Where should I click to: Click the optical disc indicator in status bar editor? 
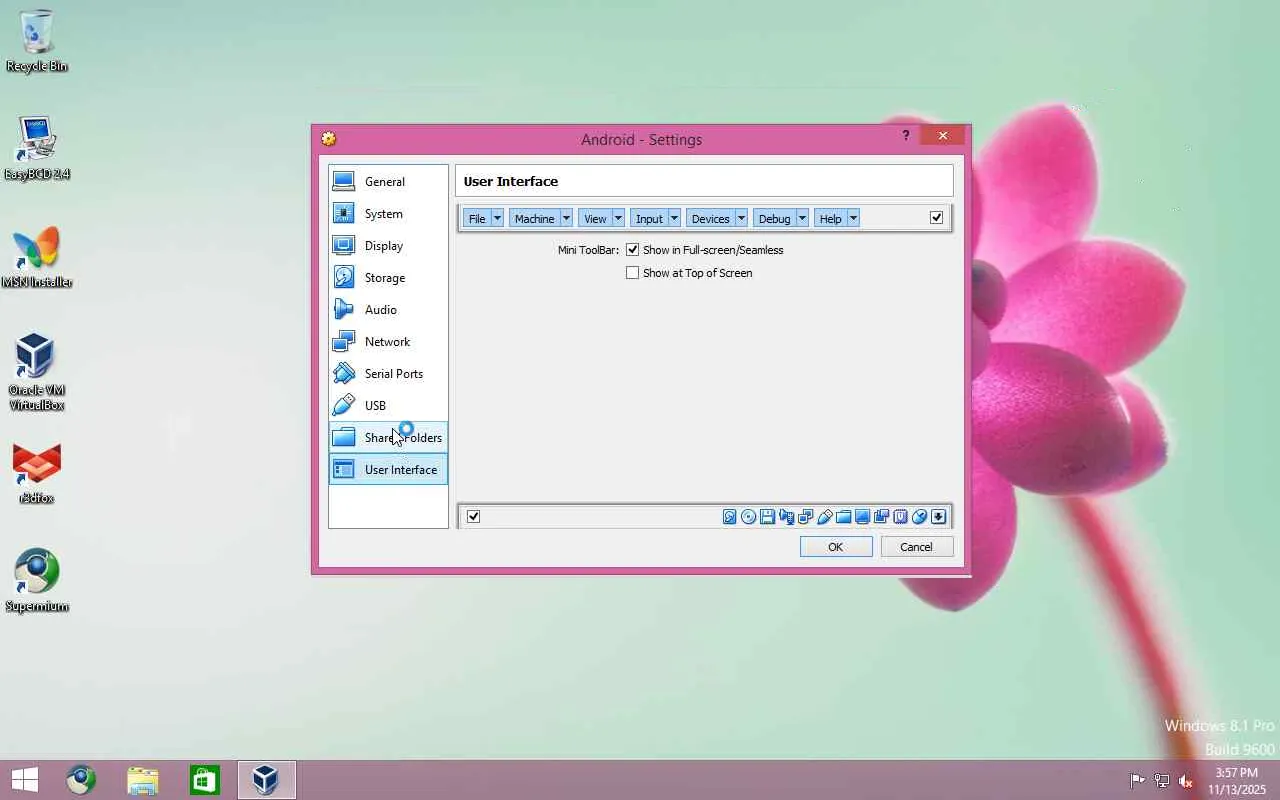(748, 517)
